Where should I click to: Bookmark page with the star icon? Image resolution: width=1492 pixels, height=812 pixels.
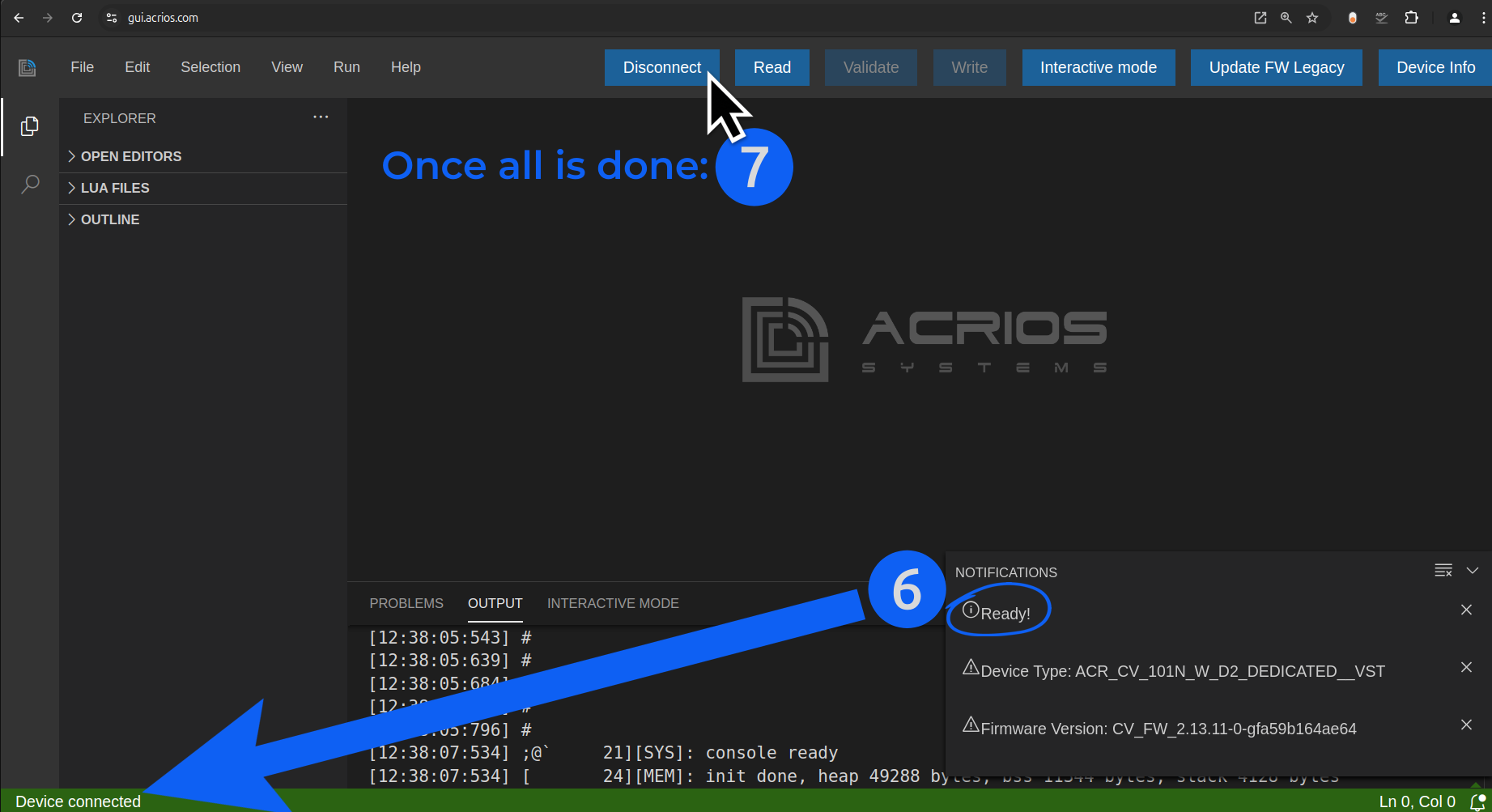click(x=1312, y=18)
